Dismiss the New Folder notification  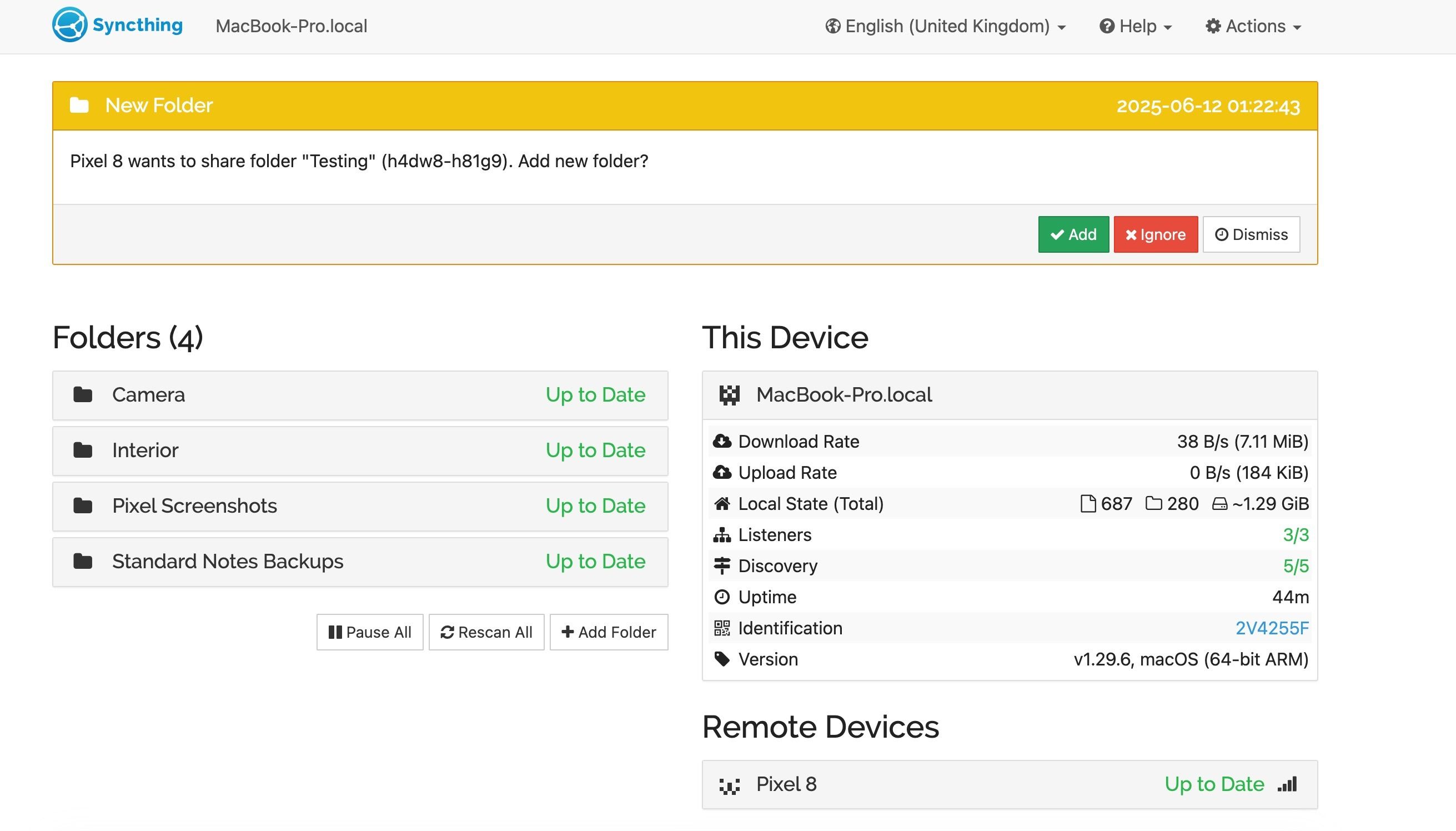click(1251, 234)
